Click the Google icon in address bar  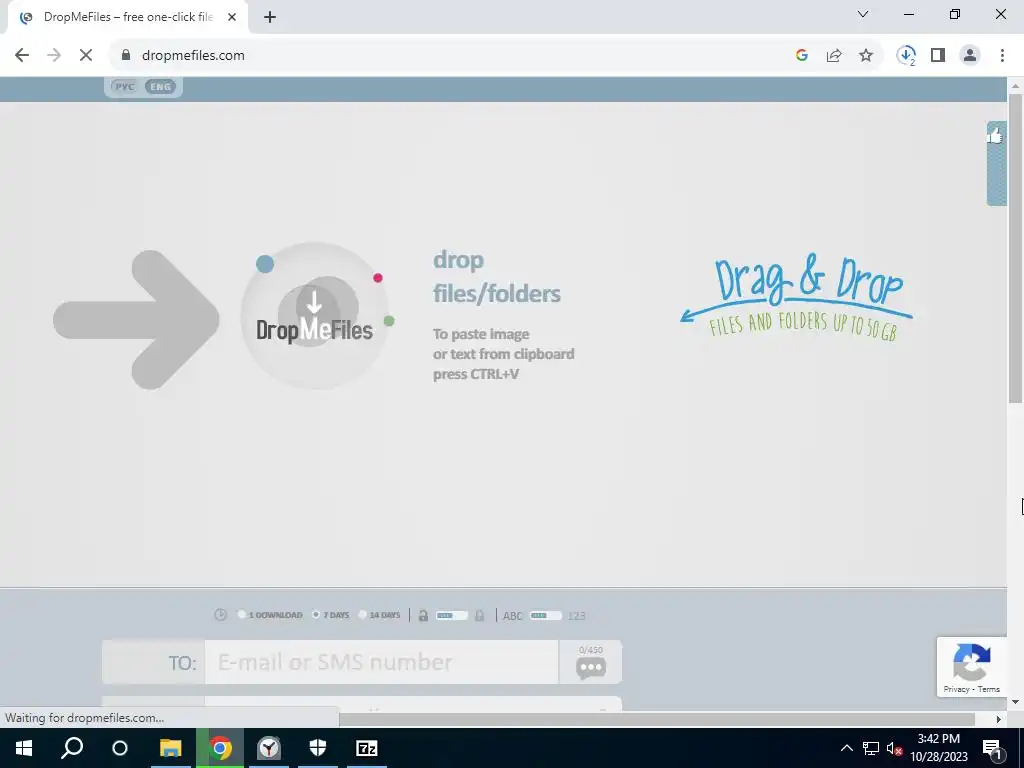point(802,56)
